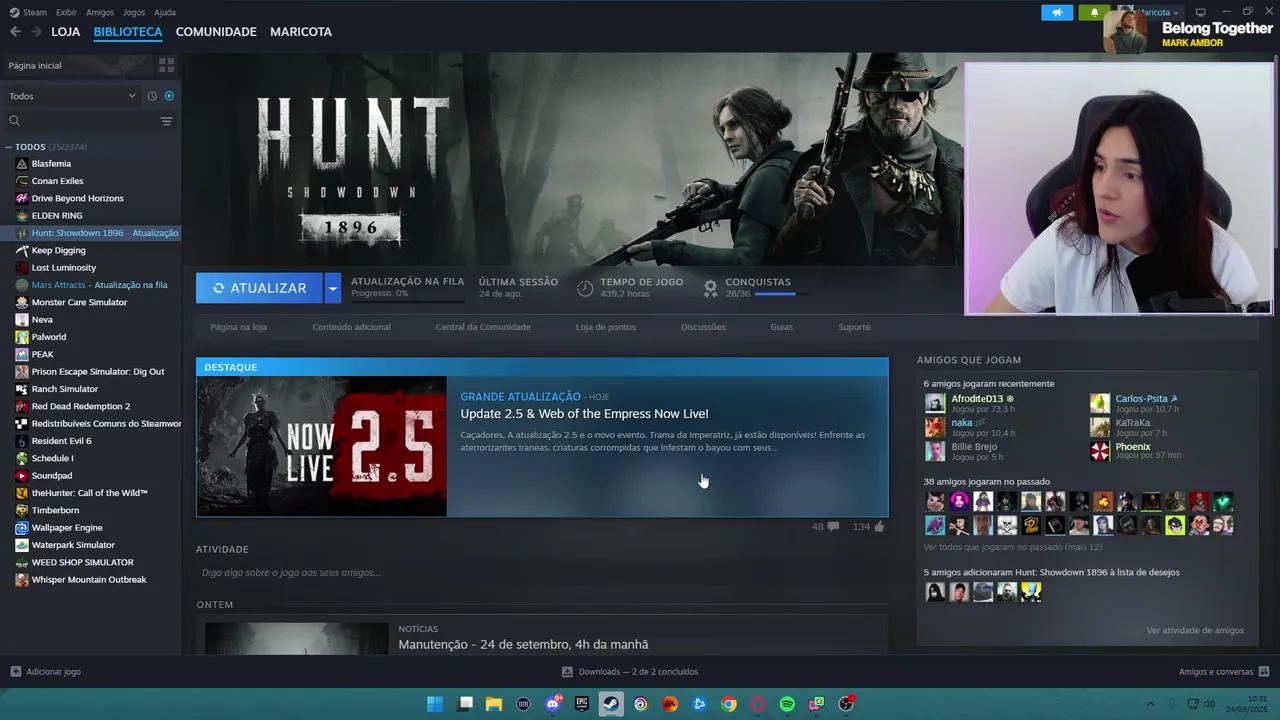1280x720 pixels.
Task: Open Spotify from the taskbar
Action: [x=787, y=704]
